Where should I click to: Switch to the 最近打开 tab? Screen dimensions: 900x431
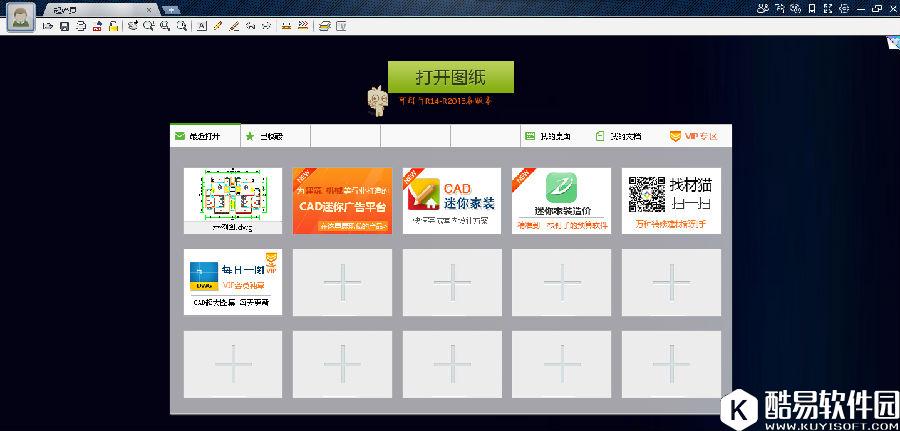click(205, 136)
